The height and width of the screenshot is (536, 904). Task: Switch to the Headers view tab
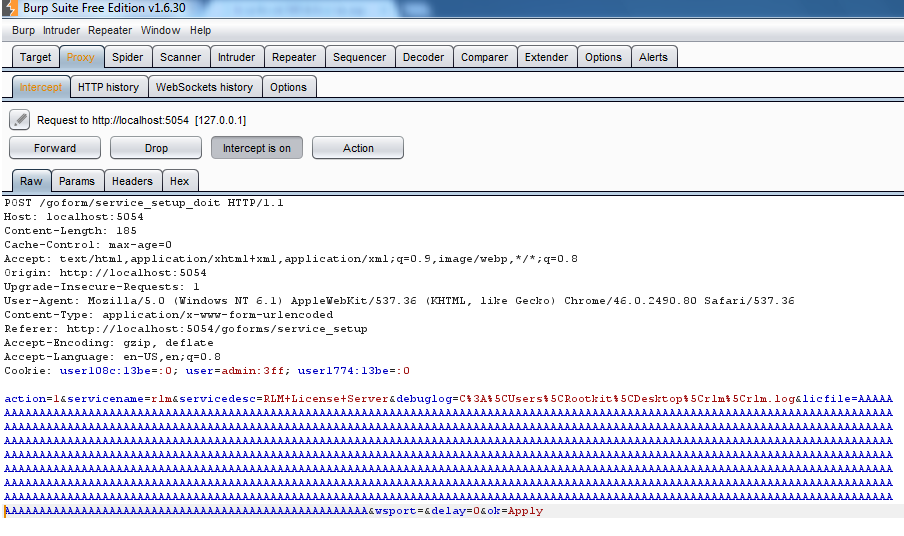point(132,181)
